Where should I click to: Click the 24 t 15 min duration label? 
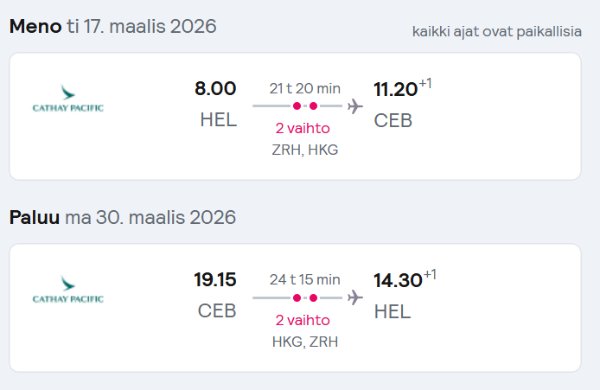point(305,280)
